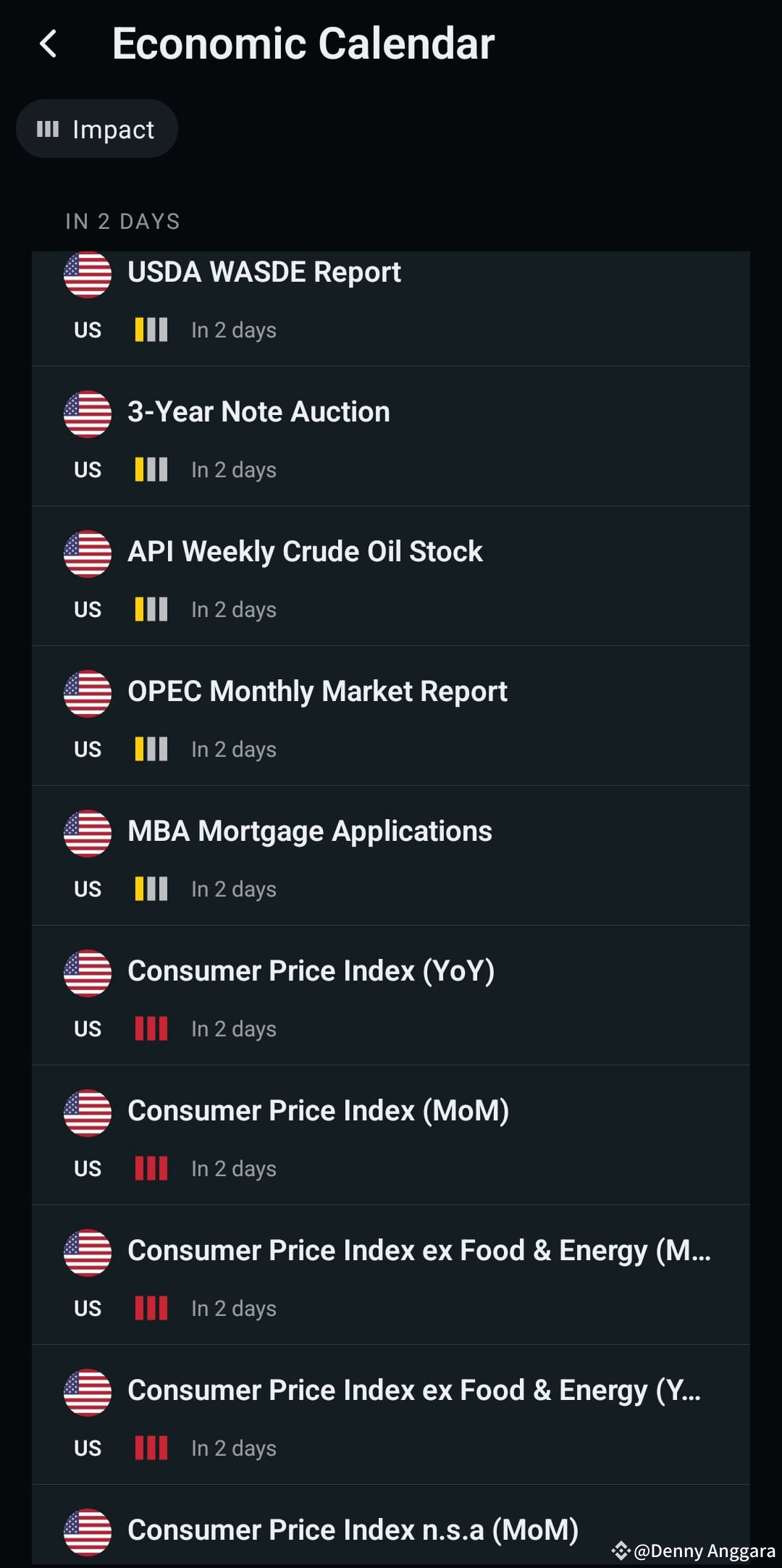The image size is (782, 1568).
Task: Tap the US flag beside 3-Year Note Auction
Action: point(88,414)
